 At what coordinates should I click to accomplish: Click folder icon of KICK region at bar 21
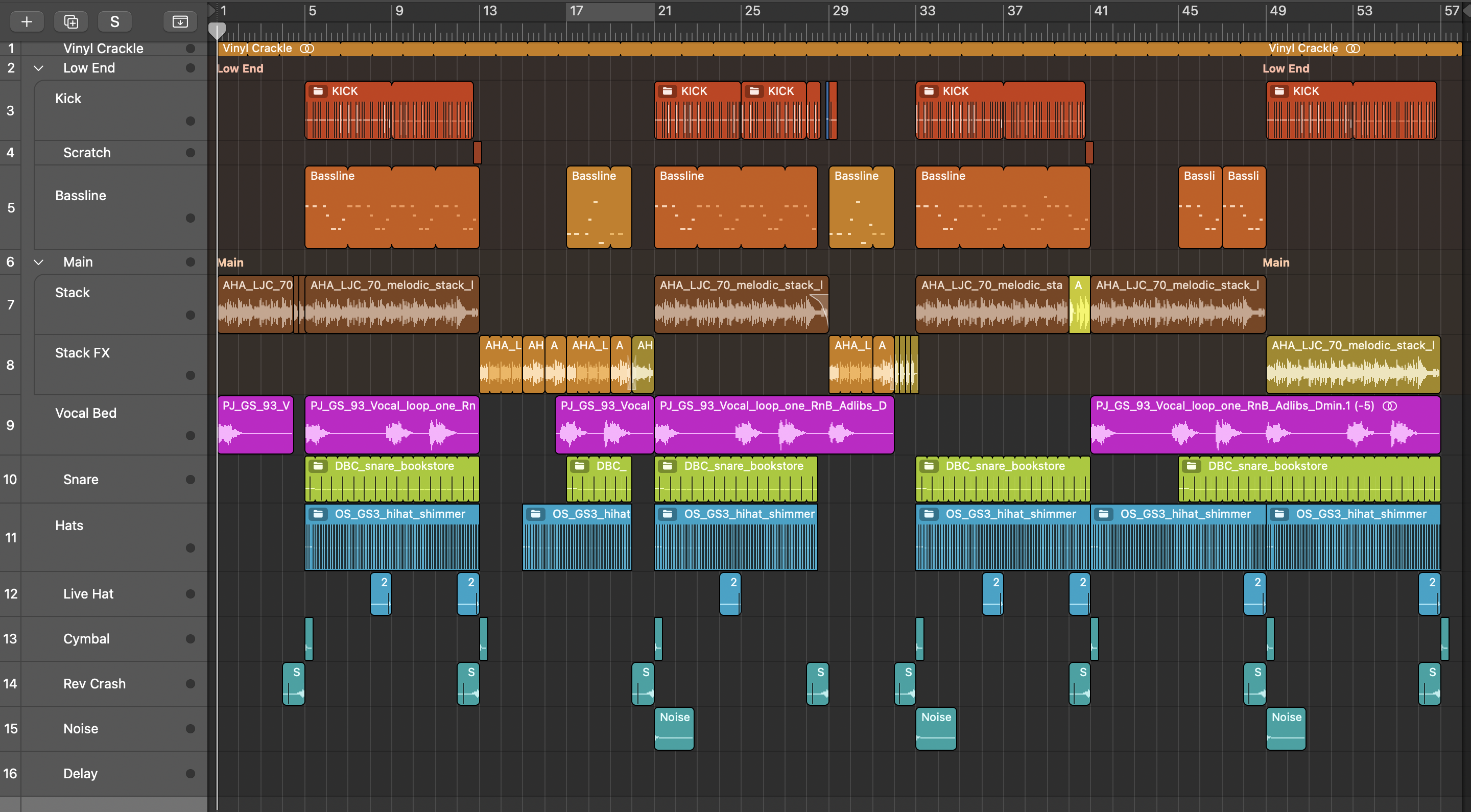pyautogui.click(x=667, y=91)
